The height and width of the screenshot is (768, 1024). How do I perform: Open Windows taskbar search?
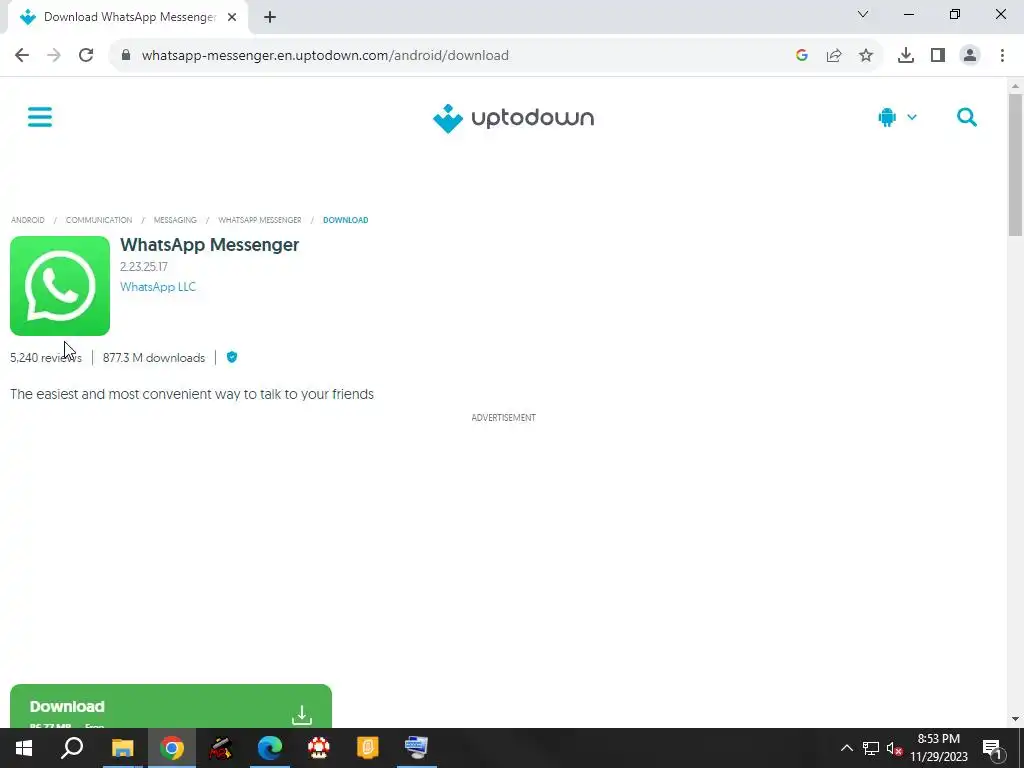(72, 748)
